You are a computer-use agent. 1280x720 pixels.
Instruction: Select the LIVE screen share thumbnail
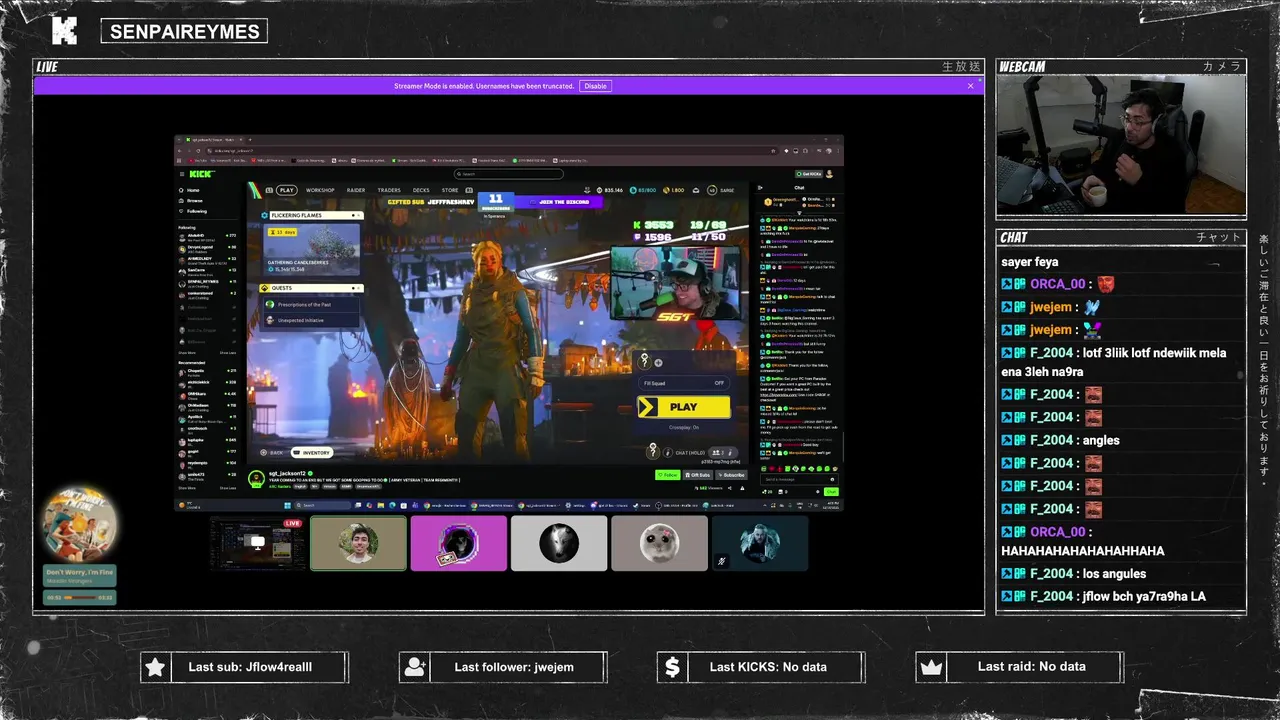point(257,543)
